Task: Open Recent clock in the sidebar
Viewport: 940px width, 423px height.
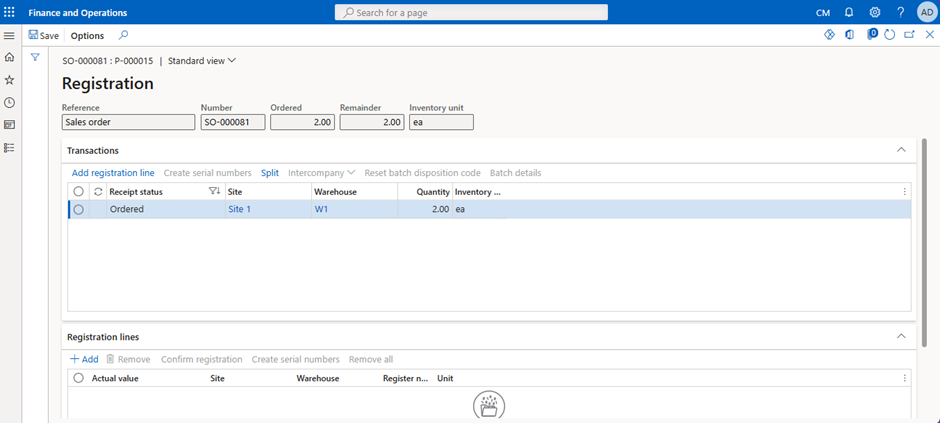Action: [x=9, y=102]
